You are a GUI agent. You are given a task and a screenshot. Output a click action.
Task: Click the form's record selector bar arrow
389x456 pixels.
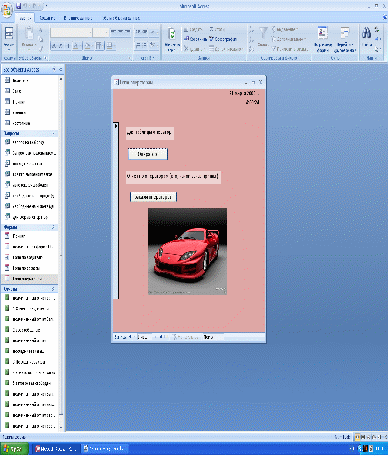(116, 126)
